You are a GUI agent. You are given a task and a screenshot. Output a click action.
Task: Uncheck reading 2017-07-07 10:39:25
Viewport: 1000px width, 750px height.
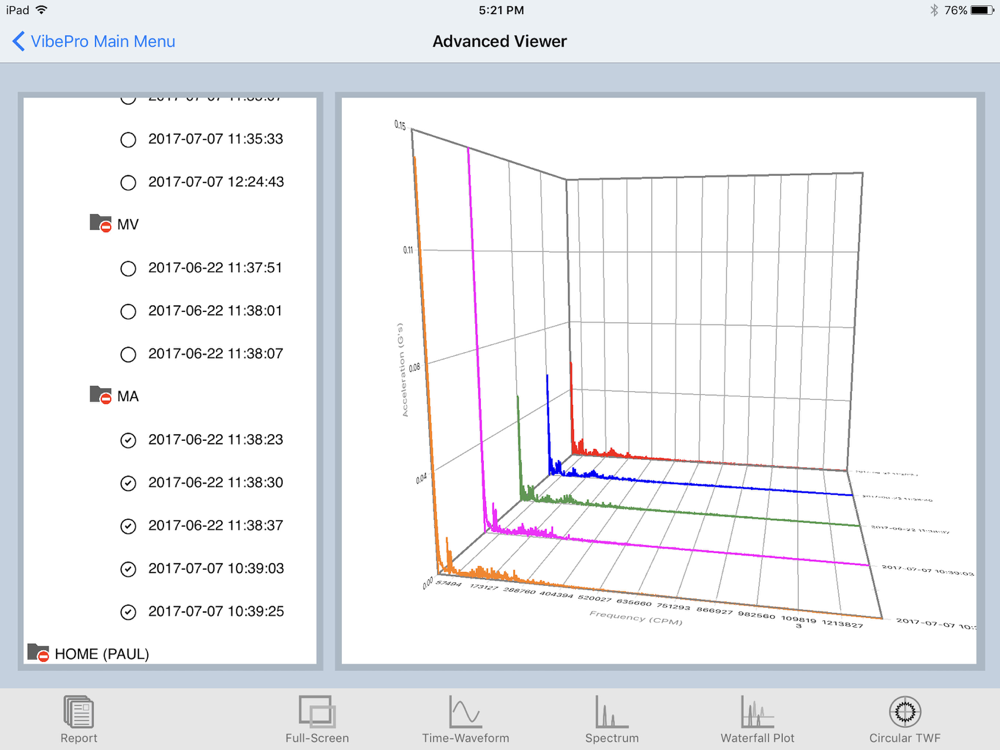[x=128, y=612]
